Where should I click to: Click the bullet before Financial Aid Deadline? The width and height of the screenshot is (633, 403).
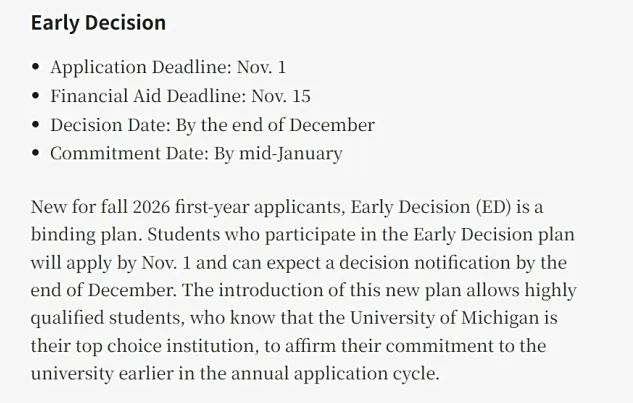click(x=36, y=96)
